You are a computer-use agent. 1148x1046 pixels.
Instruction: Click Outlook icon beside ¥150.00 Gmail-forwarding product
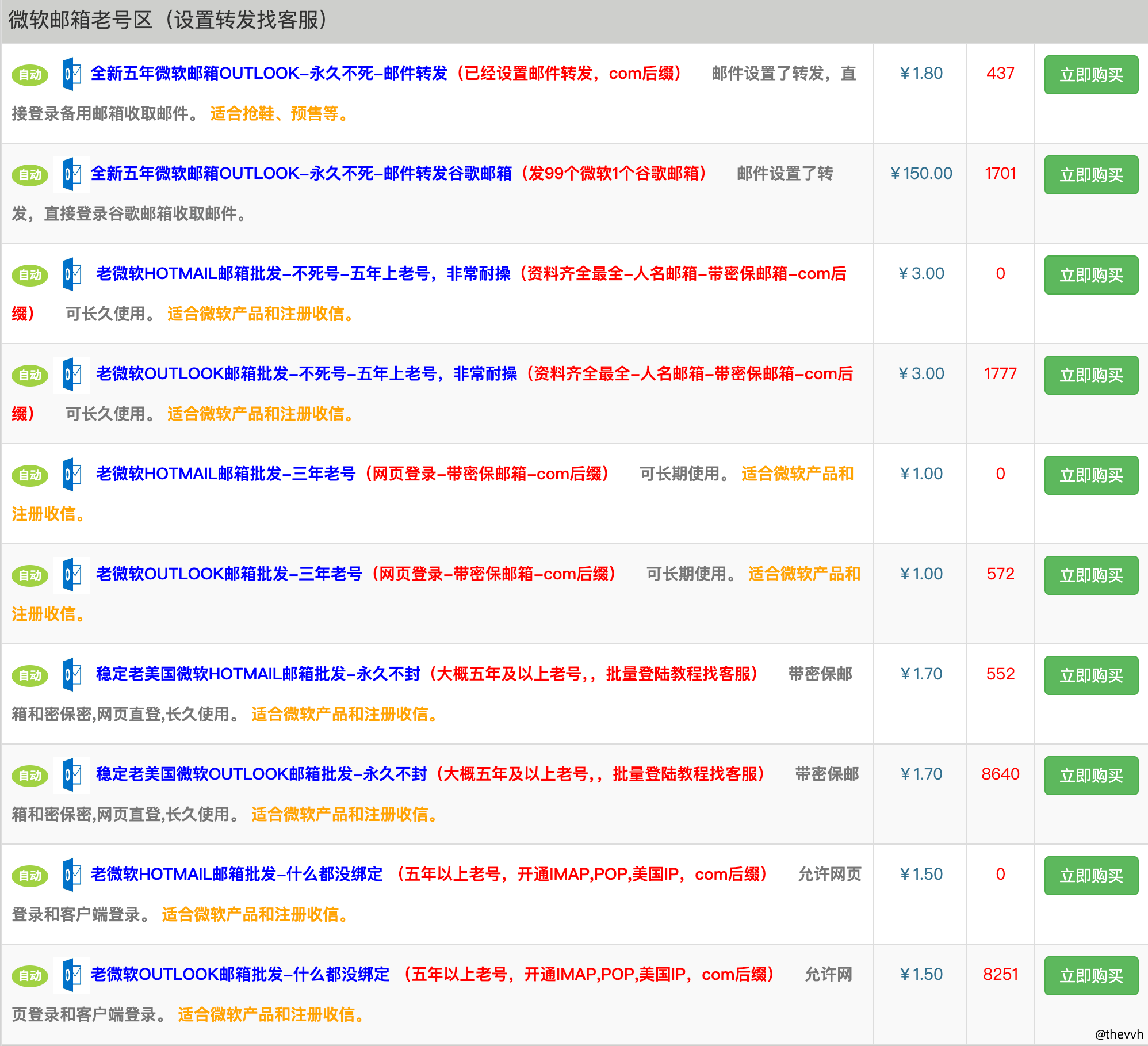pos(71,174)
